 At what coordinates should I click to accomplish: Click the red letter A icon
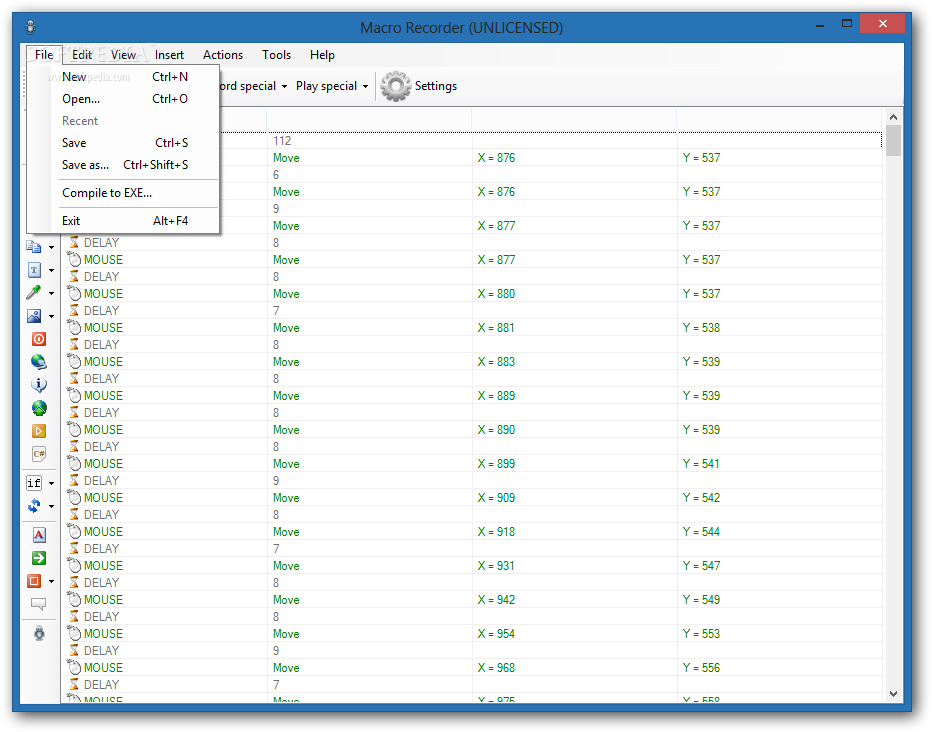tap(39, 535)
